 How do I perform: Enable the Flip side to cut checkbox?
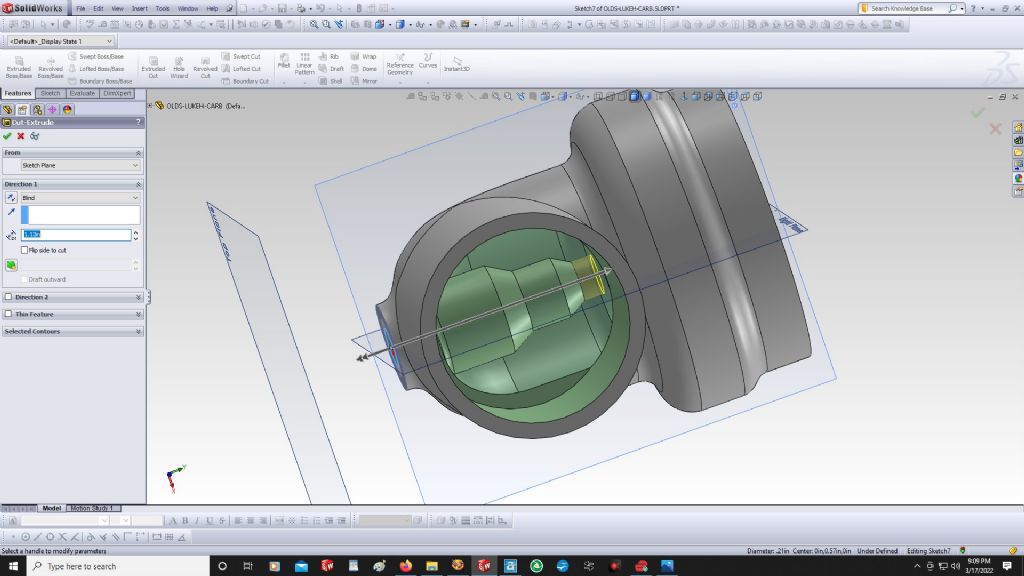click(25, 250)
